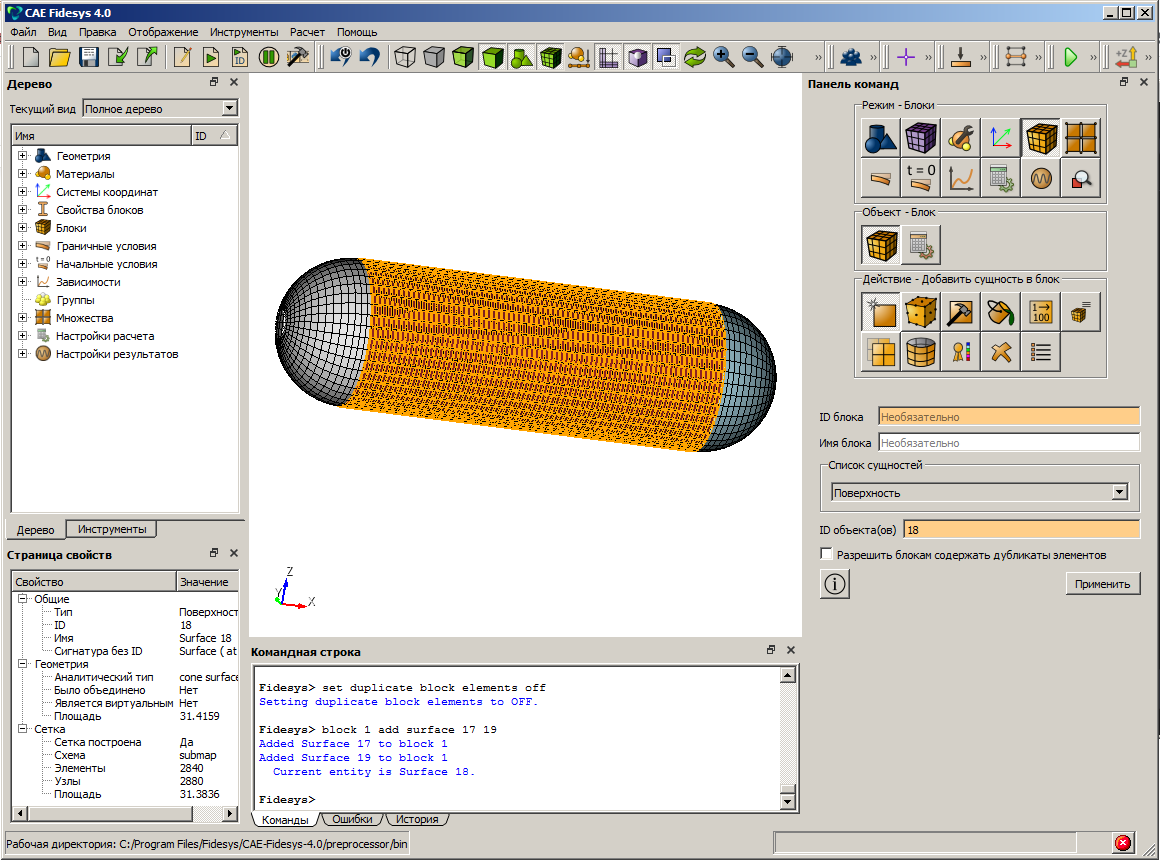Viewport: 1160px width, 860px height.
Task: Switch to the Инструменты tab below the tree
Action: (112, 529)
